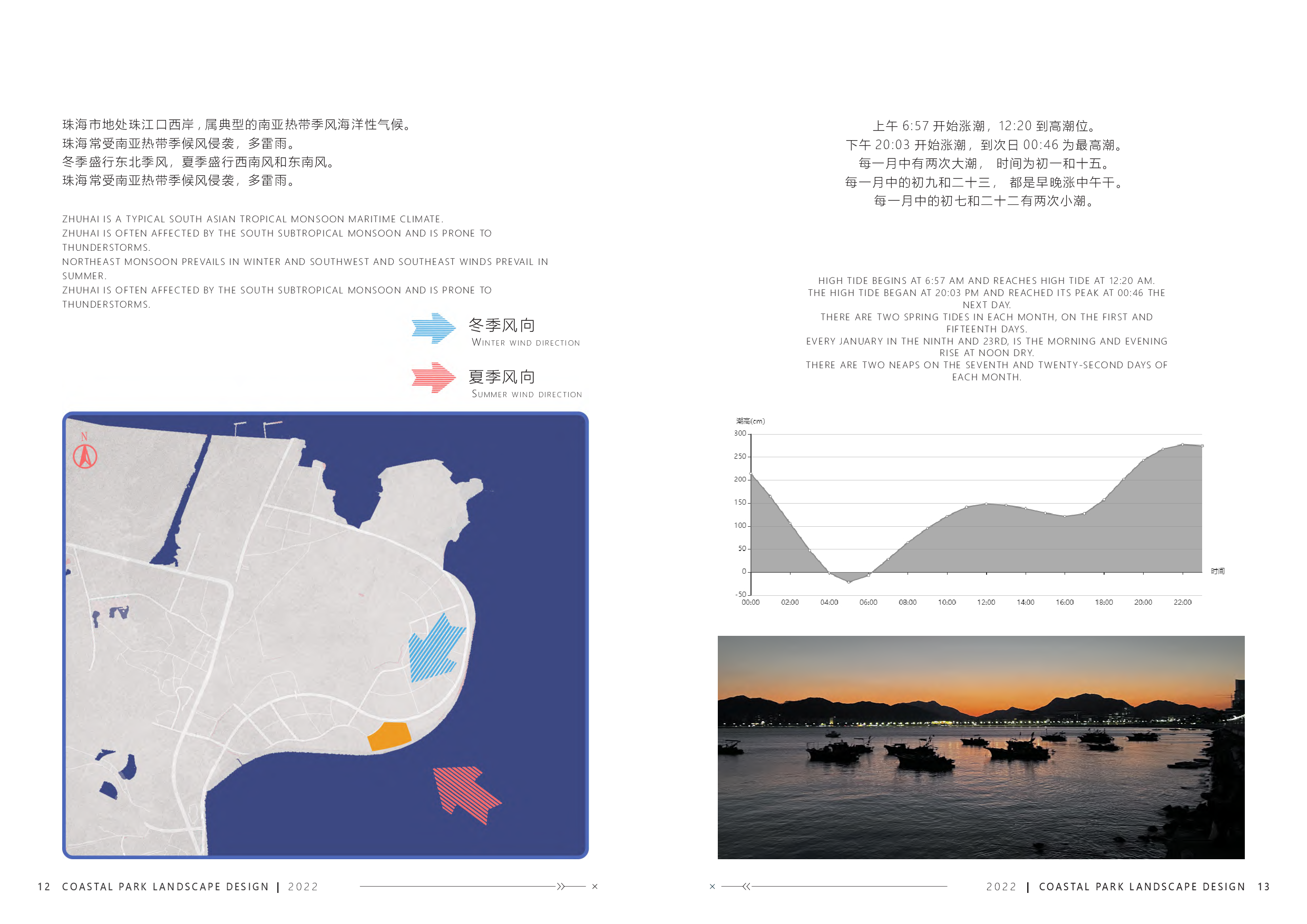Click page number 13 in footer
Viewport: 1307px width, 924px height.
pyautogui.click(x=1263, y=887)
